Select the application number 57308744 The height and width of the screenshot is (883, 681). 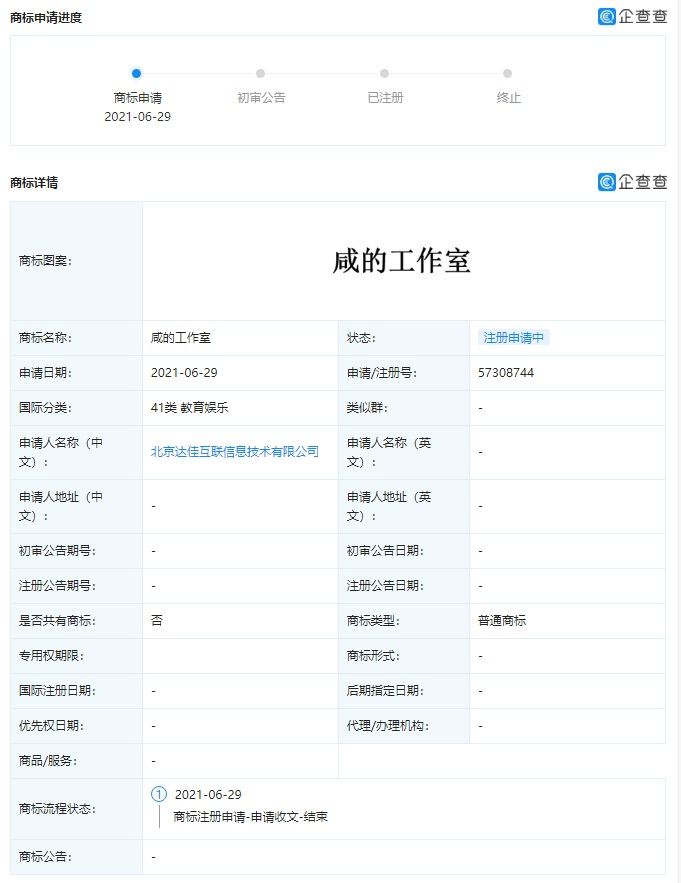pyautogui.click(x=506, y=373)
